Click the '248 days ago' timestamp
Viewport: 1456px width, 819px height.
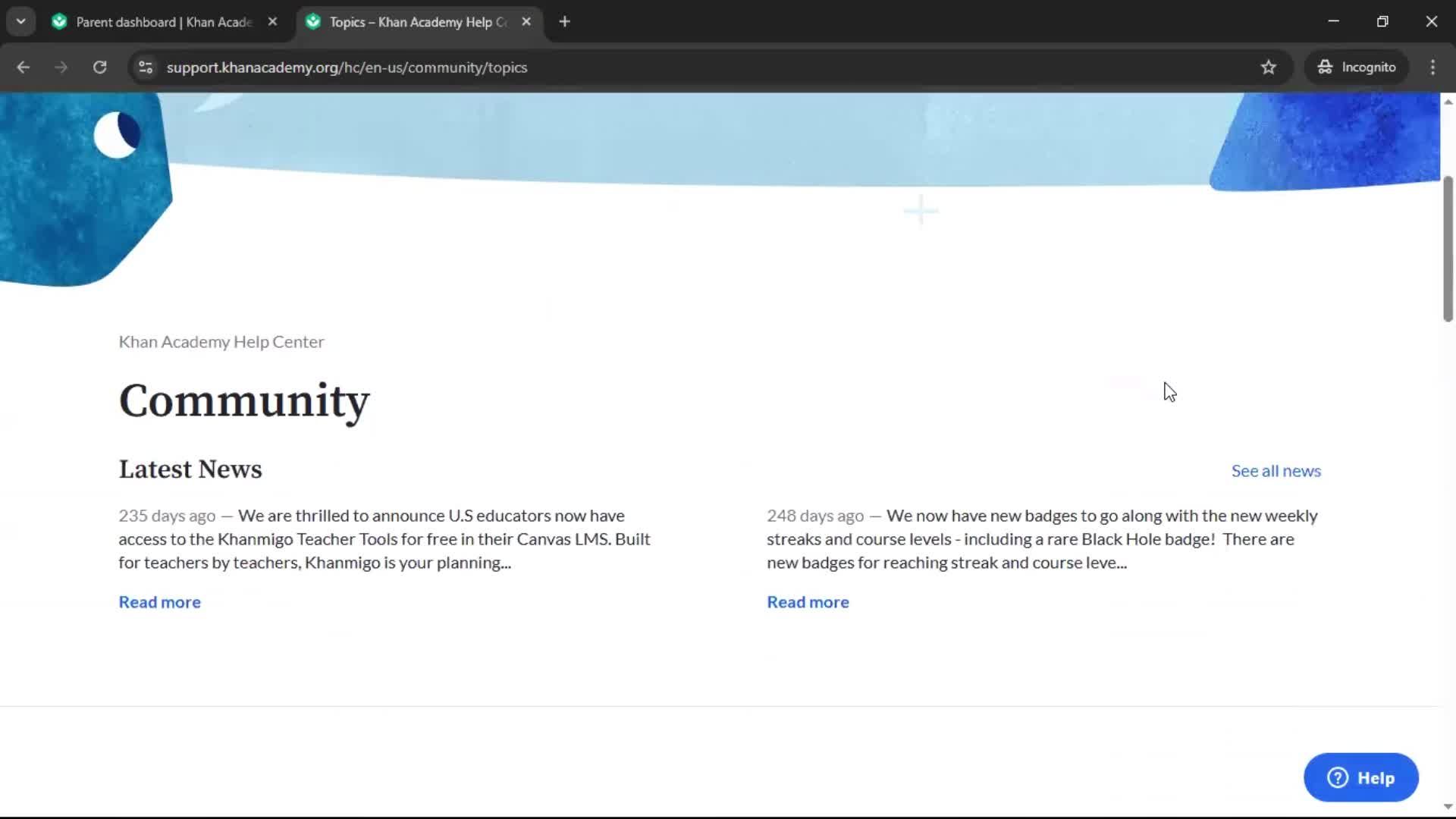[815, 516]
